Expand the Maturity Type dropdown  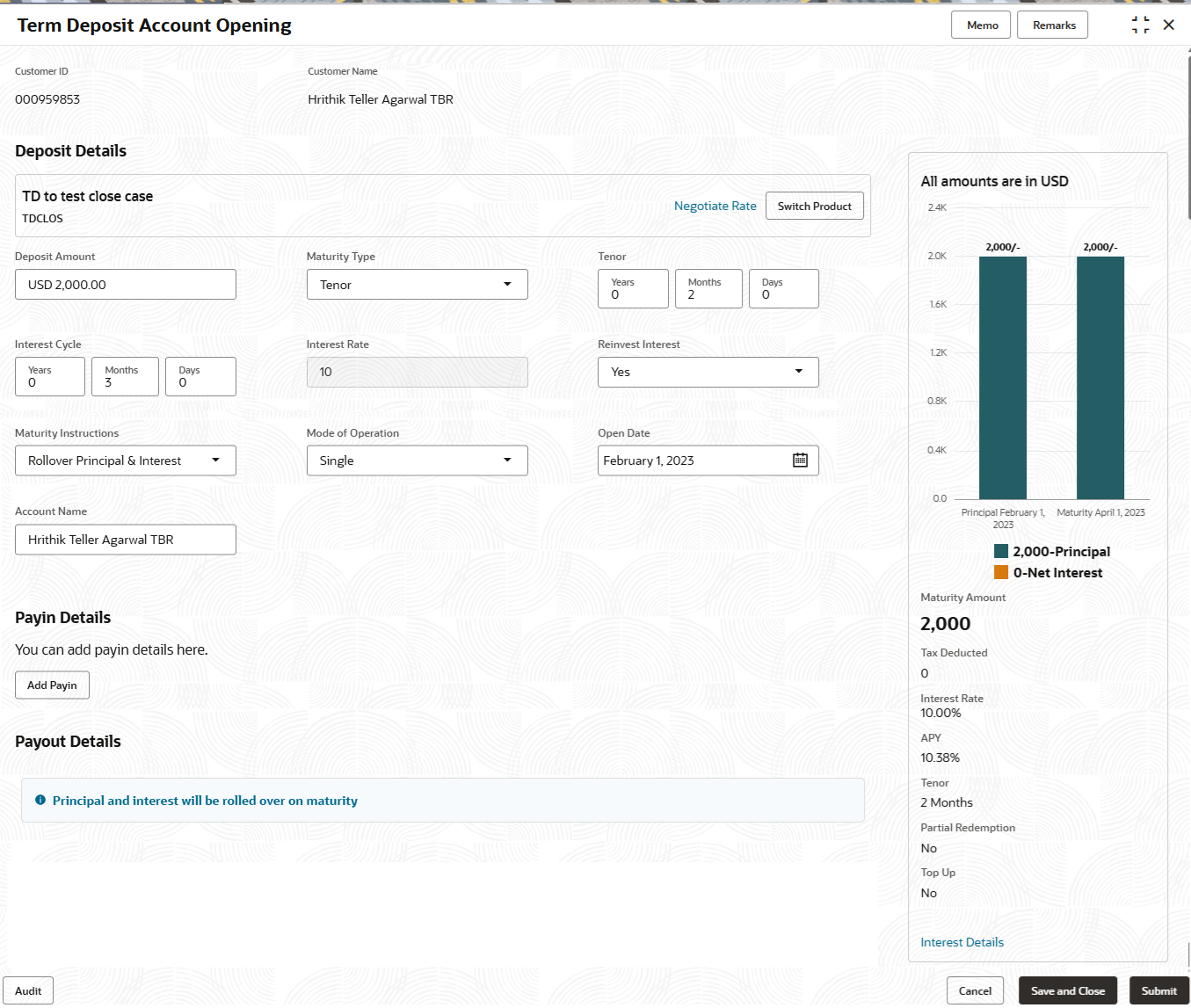506,285
